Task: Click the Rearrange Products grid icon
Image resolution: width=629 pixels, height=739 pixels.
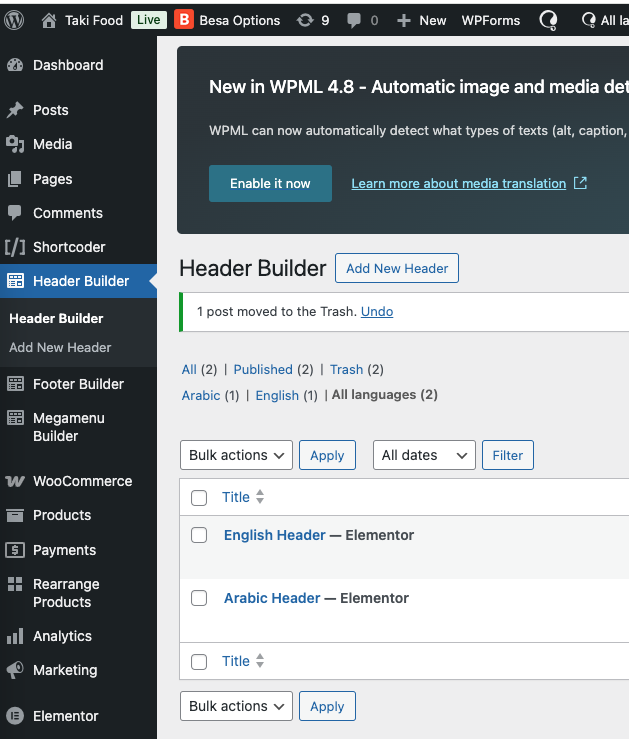Action: click(x=15, y=584)
